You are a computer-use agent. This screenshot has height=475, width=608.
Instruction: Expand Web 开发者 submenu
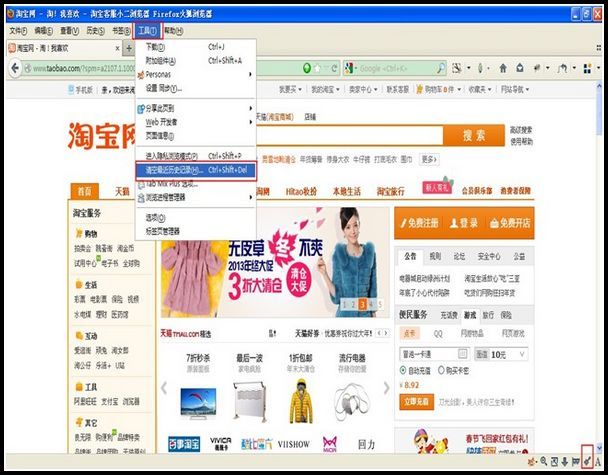pyautogui.click(x=250, y=122)
